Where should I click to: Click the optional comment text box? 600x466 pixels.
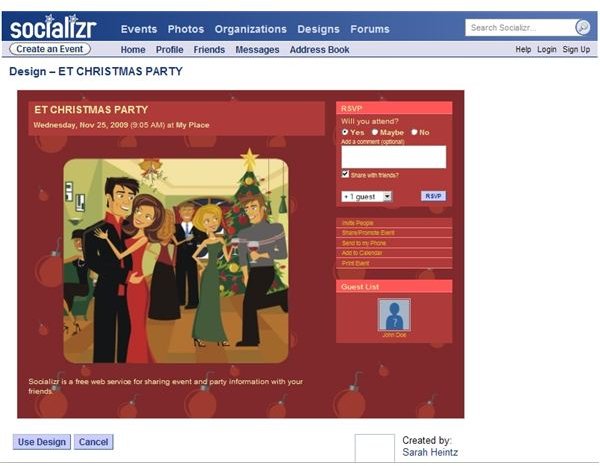tap(393, 157)
